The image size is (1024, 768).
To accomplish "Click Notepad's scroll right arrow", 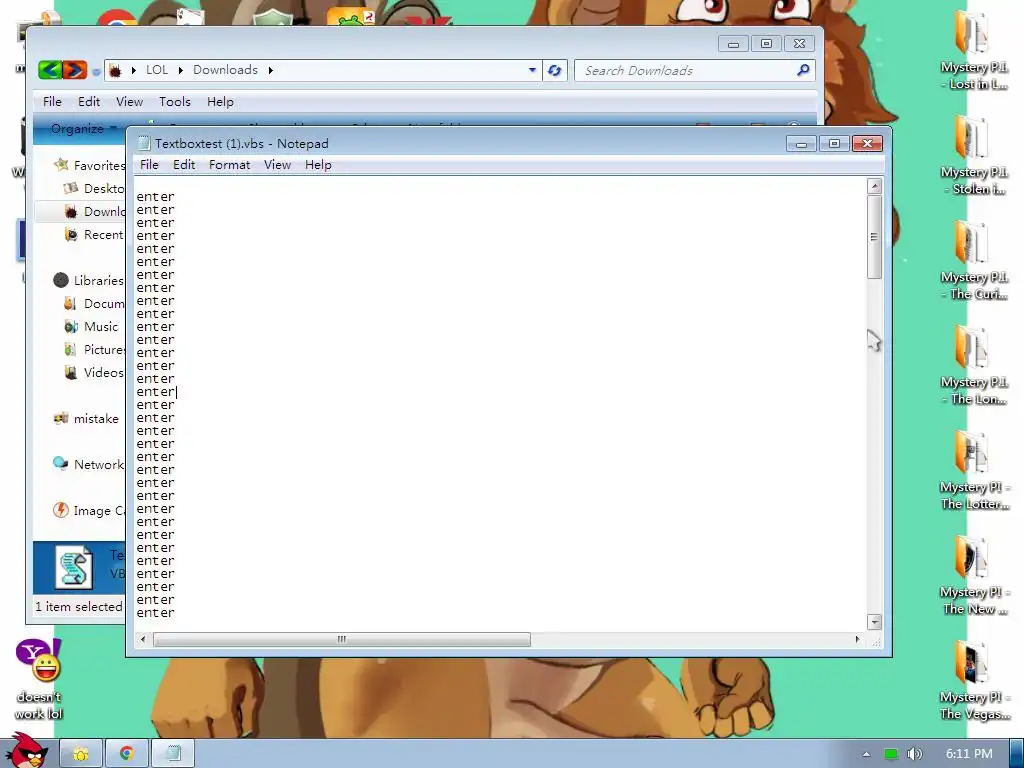I will 857,639.
